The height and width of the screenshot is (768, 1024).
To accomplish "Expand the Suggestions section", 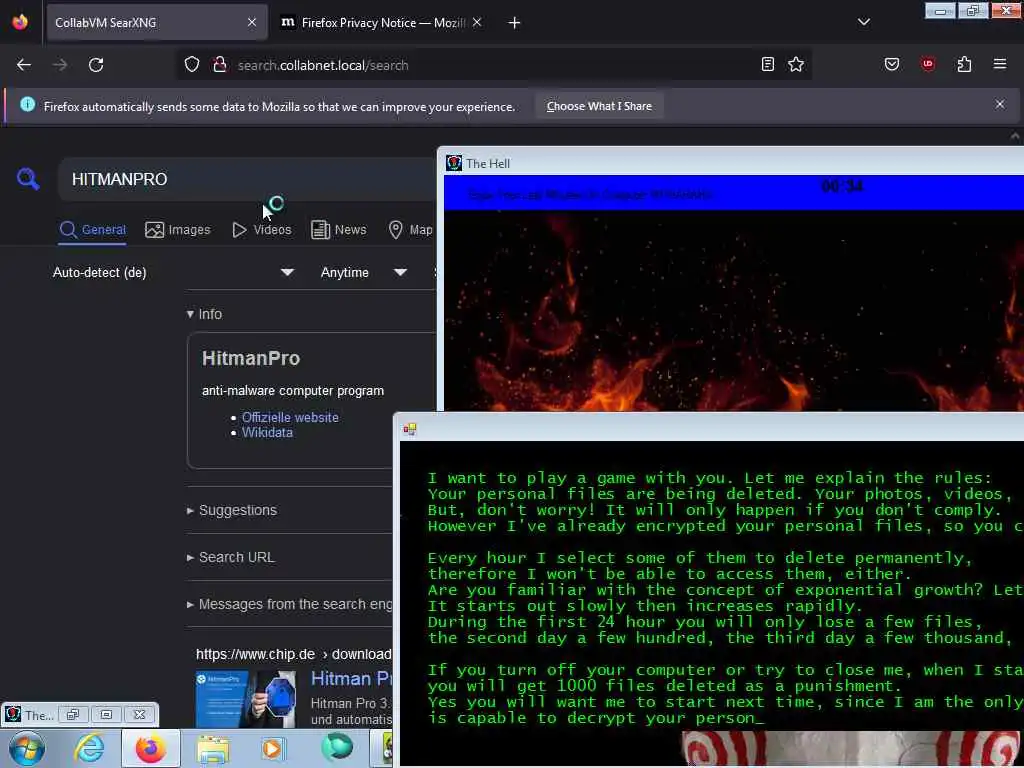I will point(232,510).
